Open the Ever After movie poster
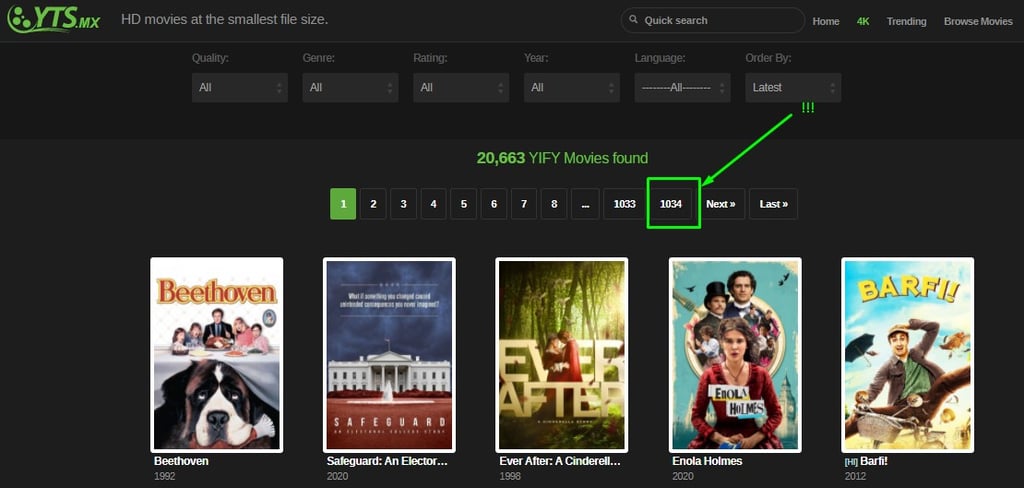Screen dimensions: 1024x488 (562, 355)
